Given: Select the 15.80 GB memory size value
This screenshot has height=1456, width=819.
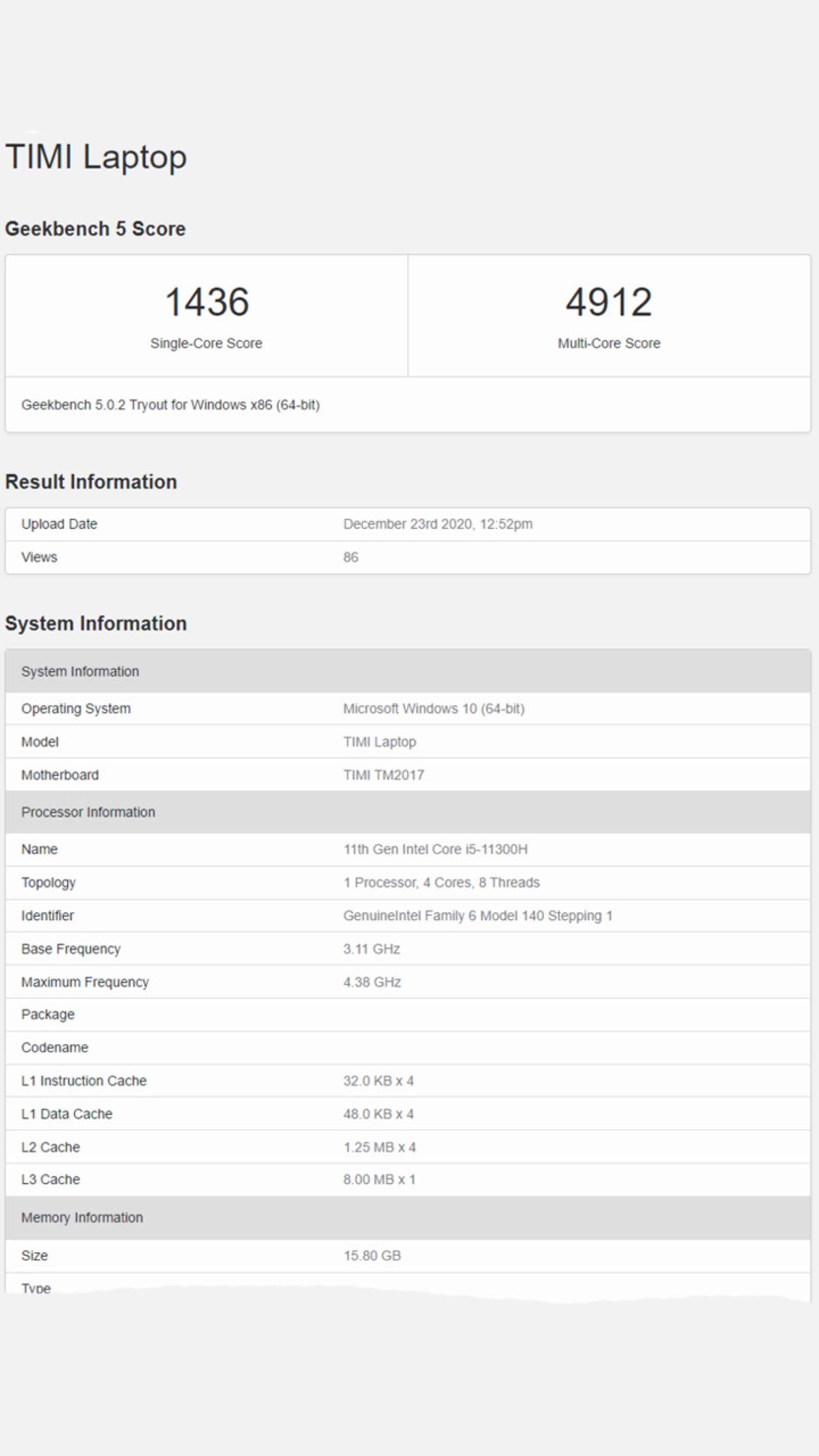Looking at the screenshot, I should point(372,1255).
